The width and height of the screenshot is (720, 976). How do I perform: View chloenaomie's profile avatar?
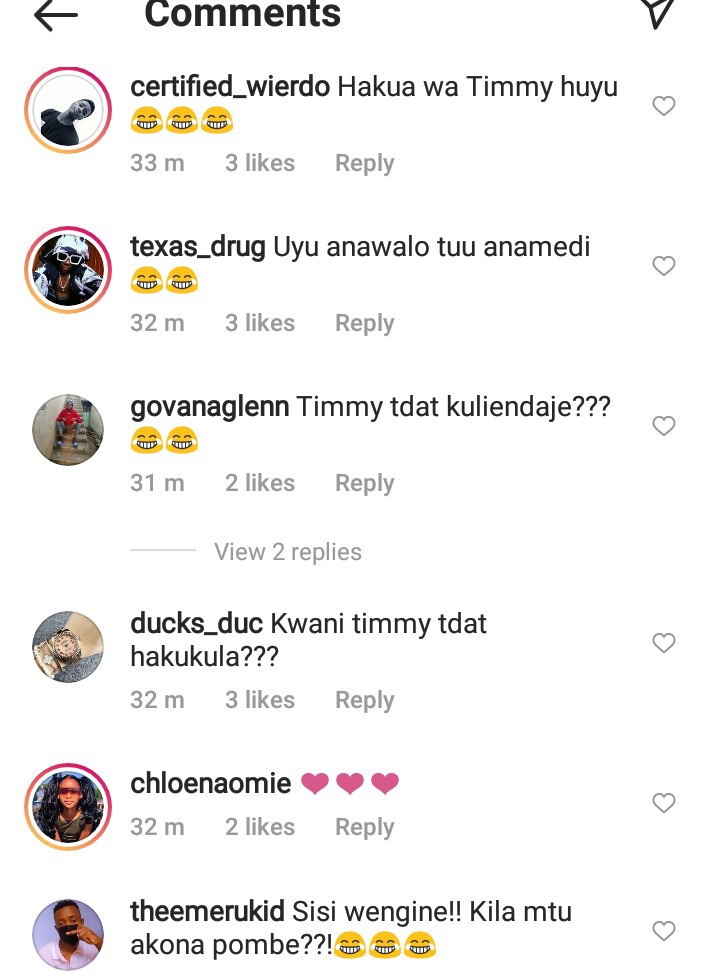[68, 807]
